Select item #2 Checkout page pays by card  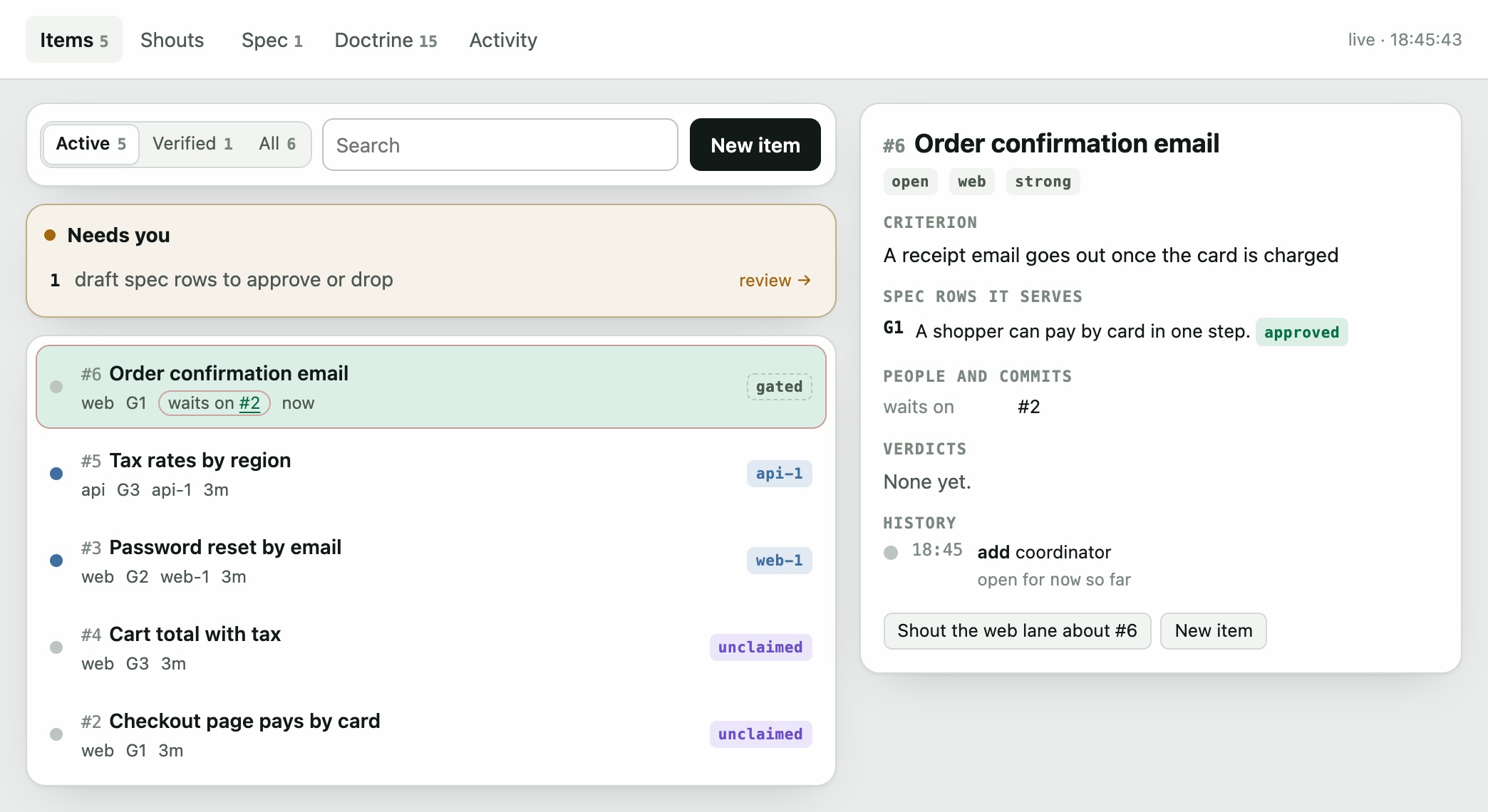tap(430, 735)
